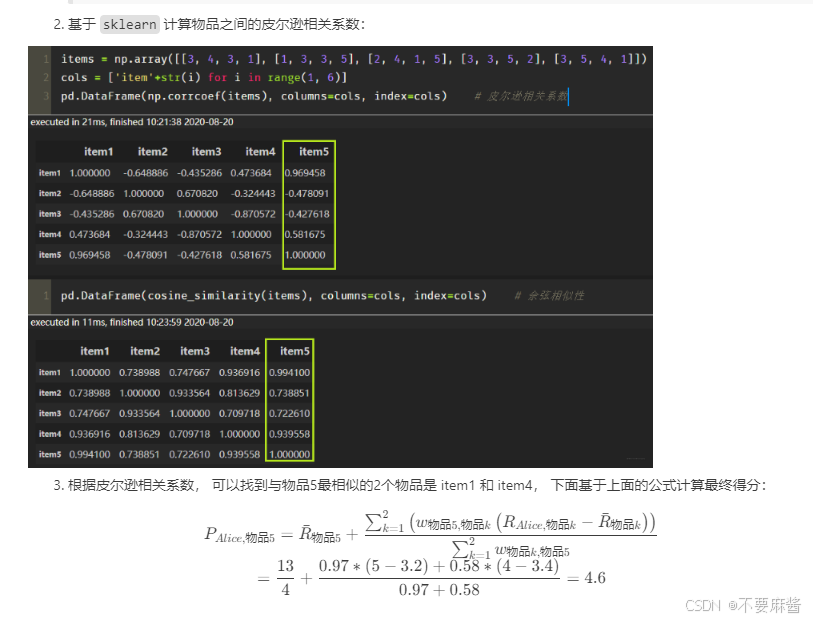Click the item2 row label in the Pearson table
This screenshot has width=813, height=621.
(x=49, y=193)
